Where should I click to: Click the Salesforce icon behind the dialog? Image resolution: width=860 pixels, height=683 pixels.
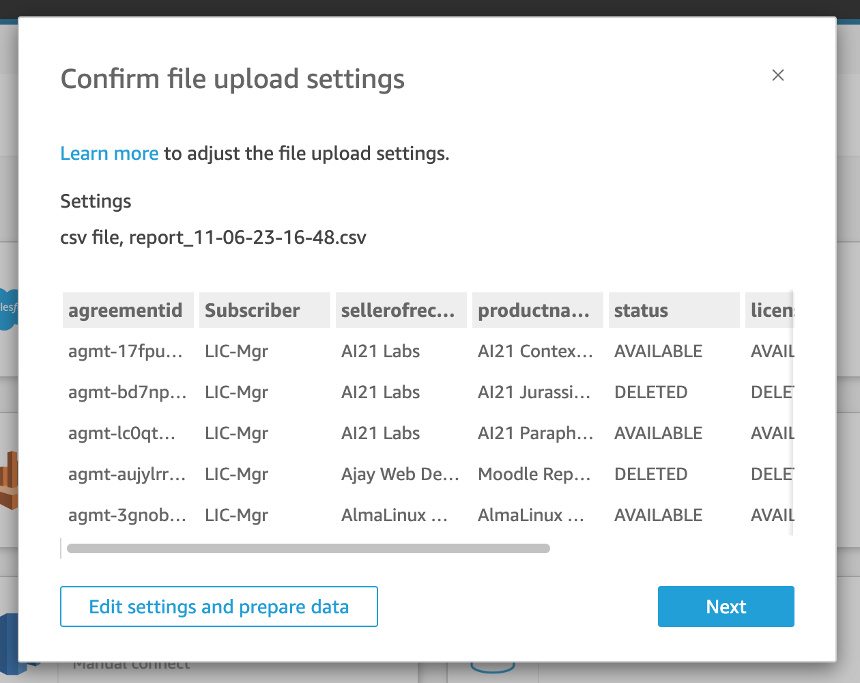click(10, 308)
